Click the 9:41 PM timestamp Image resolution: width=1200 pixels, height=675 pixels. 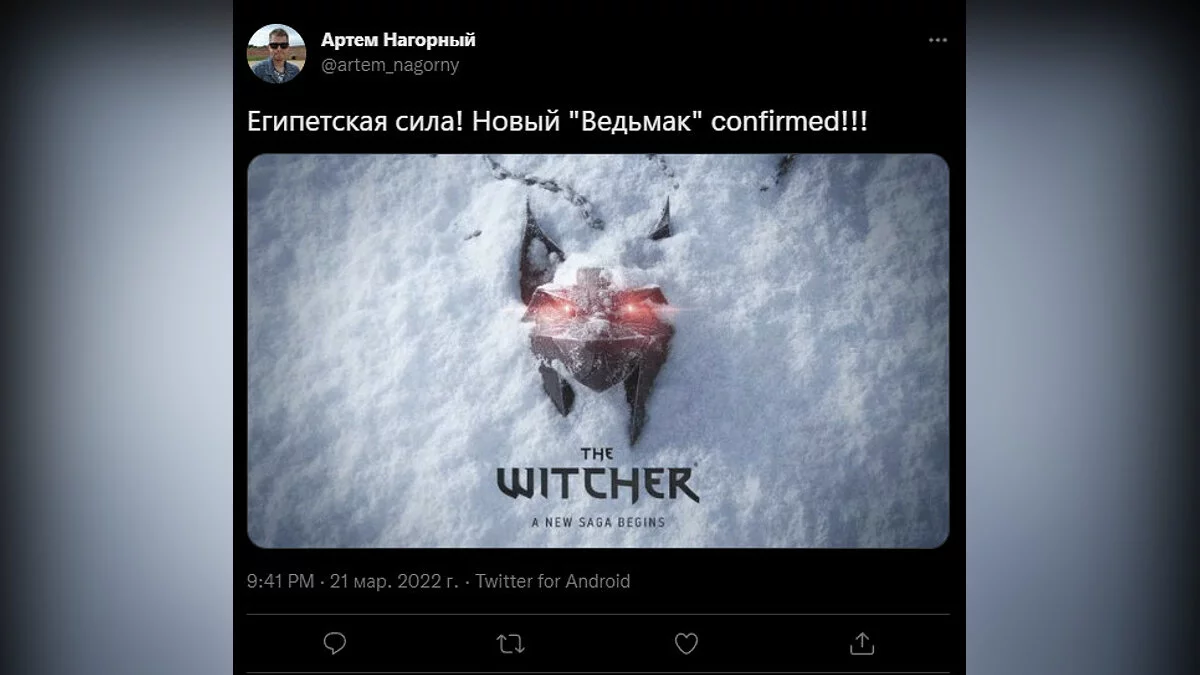[x=280, y=581]
